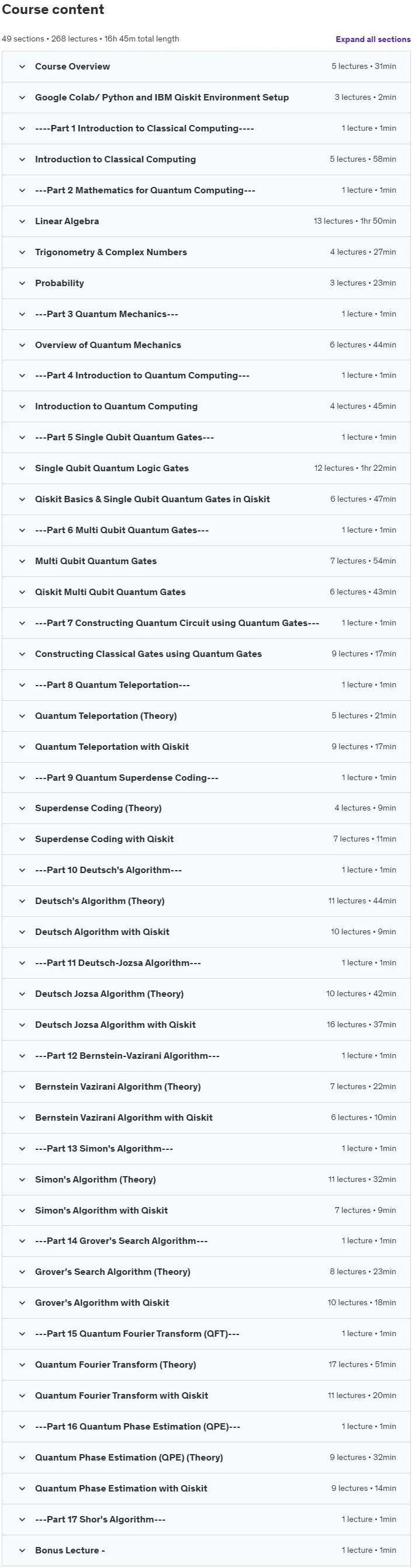This screenshot has width=415, height=1568.
Task: Click chevron icon for Superdense Coding with Qiskit
Action: [x=22, y=839]
